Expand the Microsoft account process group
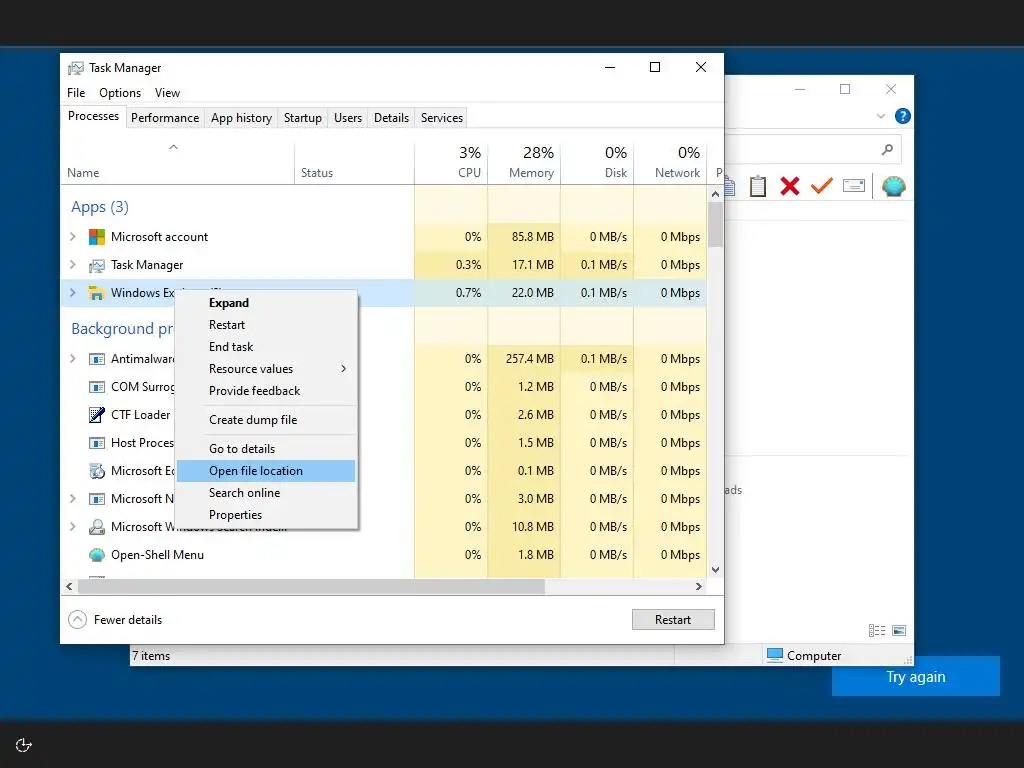 point(72,237)
